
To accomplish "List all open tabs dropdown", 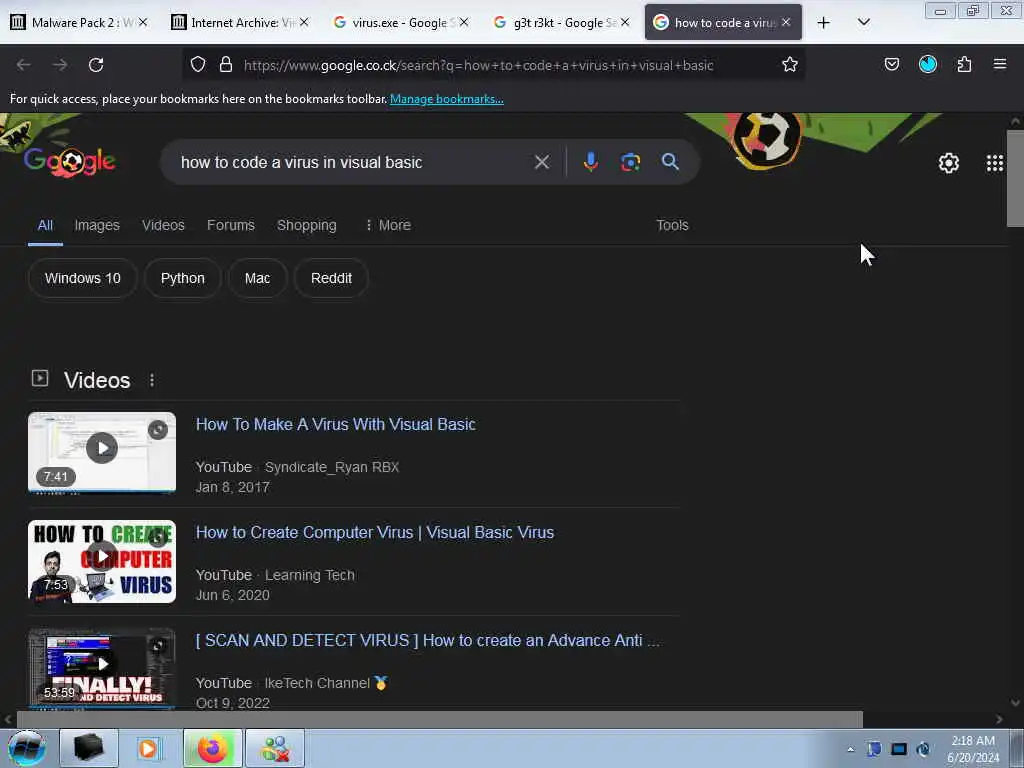I will point(863,22).
